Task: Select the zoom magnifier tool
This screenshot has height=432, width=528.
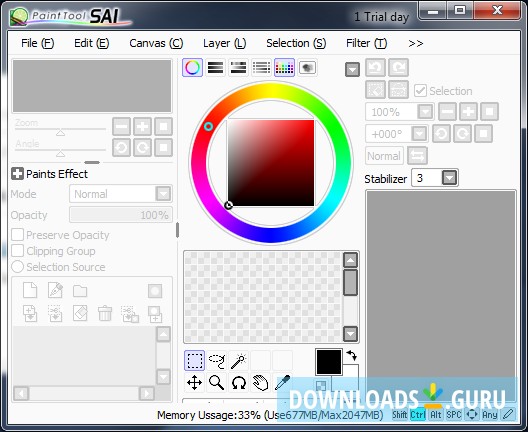Action: [x=217, y=383]
